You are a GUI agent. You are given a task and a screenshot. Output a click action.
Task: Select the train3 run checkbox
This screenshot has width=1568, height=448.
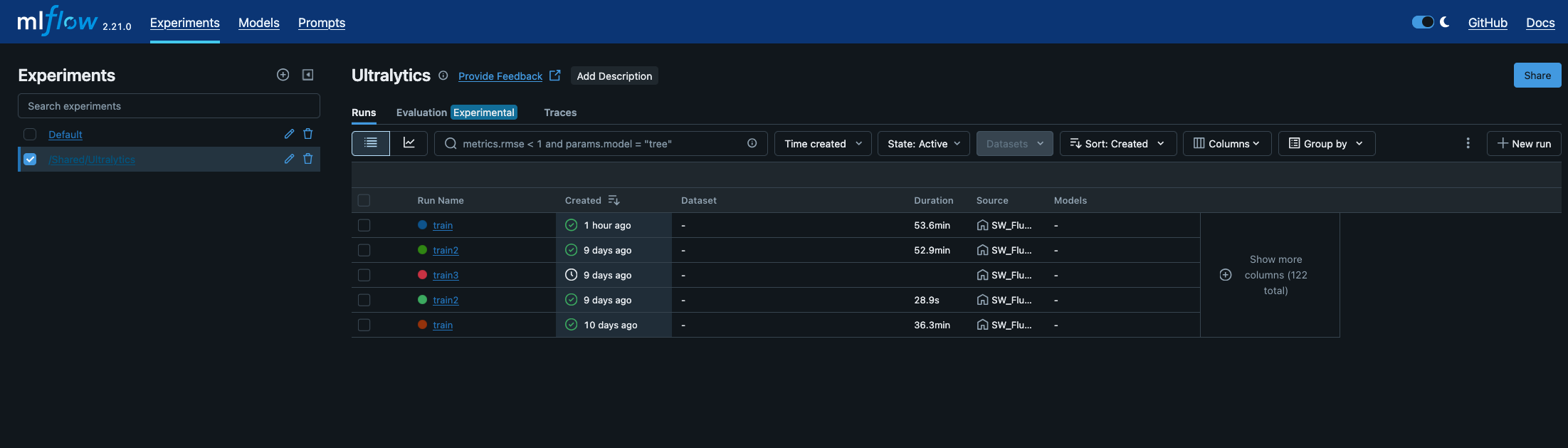364,275
